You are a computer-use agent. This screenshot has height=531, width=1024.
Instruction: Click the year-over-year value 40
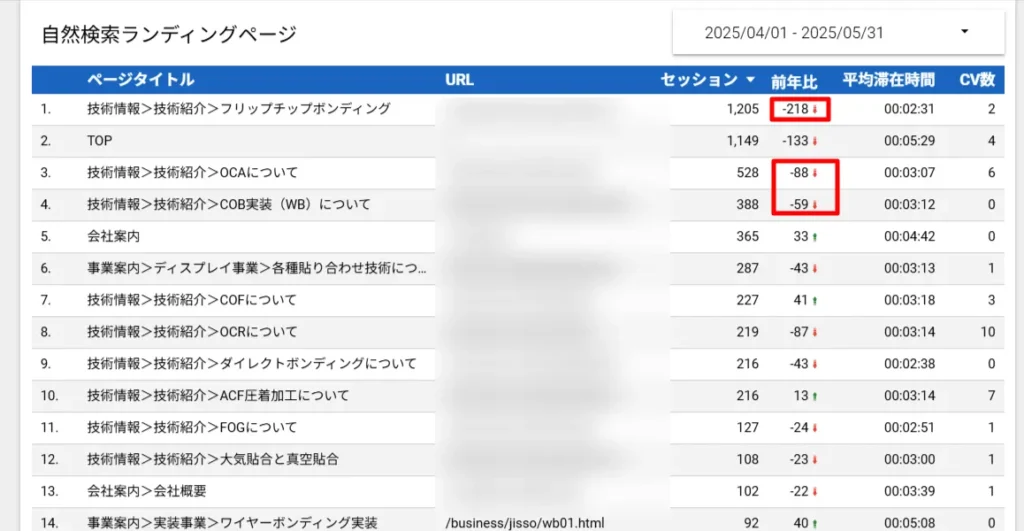click(x=801, y=523)
